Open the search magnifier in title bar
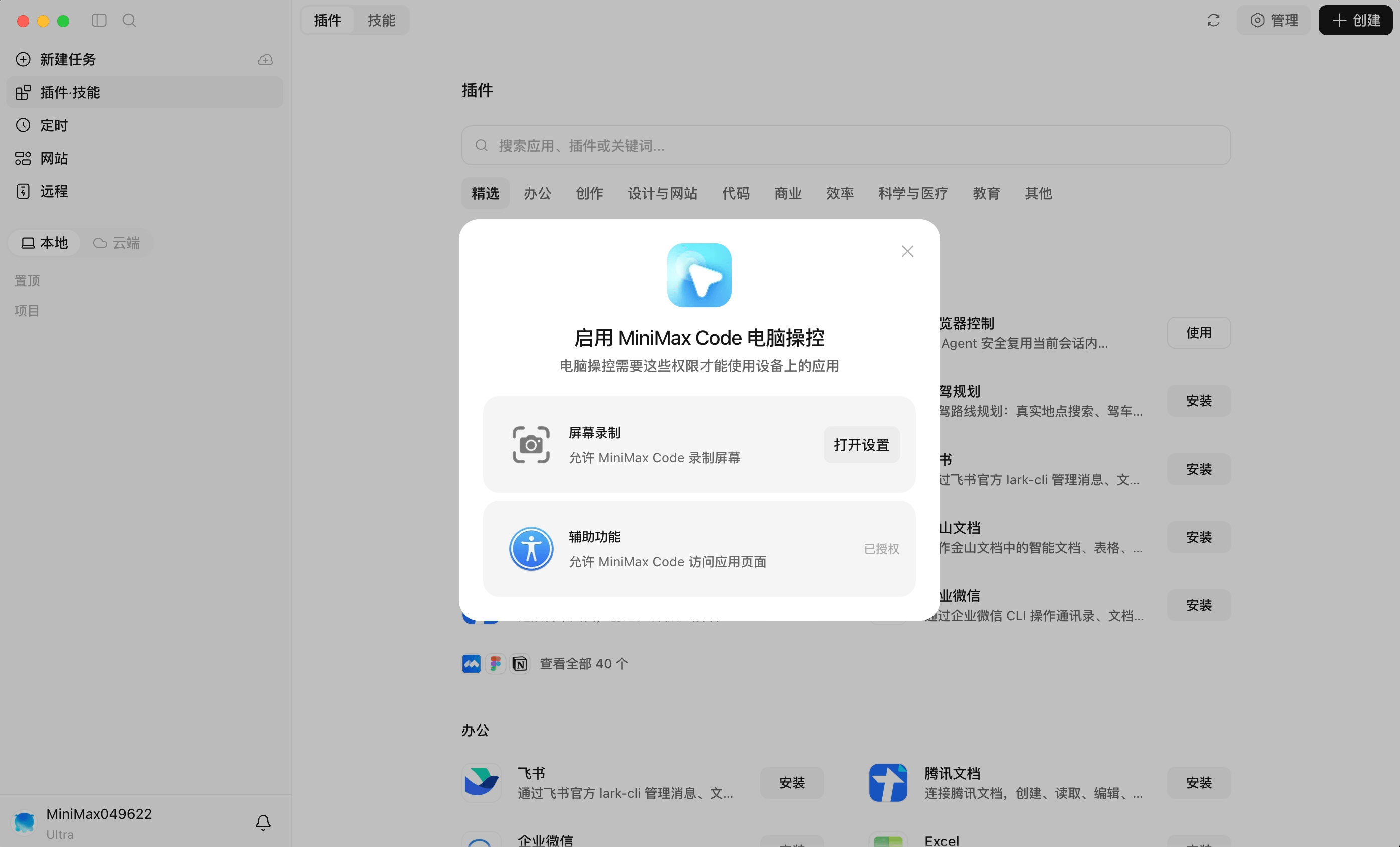Viewport: 1400px width, 847px height. coord(130,21)
